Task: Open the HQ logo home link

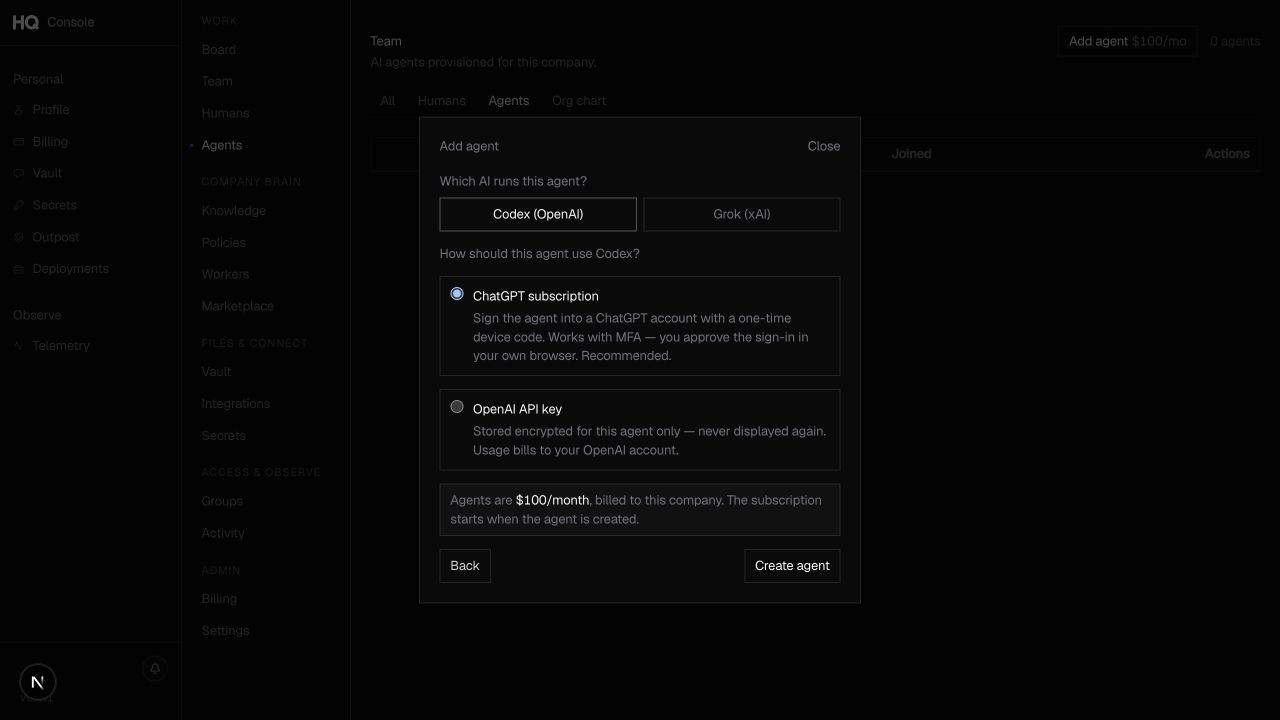Action: [26, 22]
